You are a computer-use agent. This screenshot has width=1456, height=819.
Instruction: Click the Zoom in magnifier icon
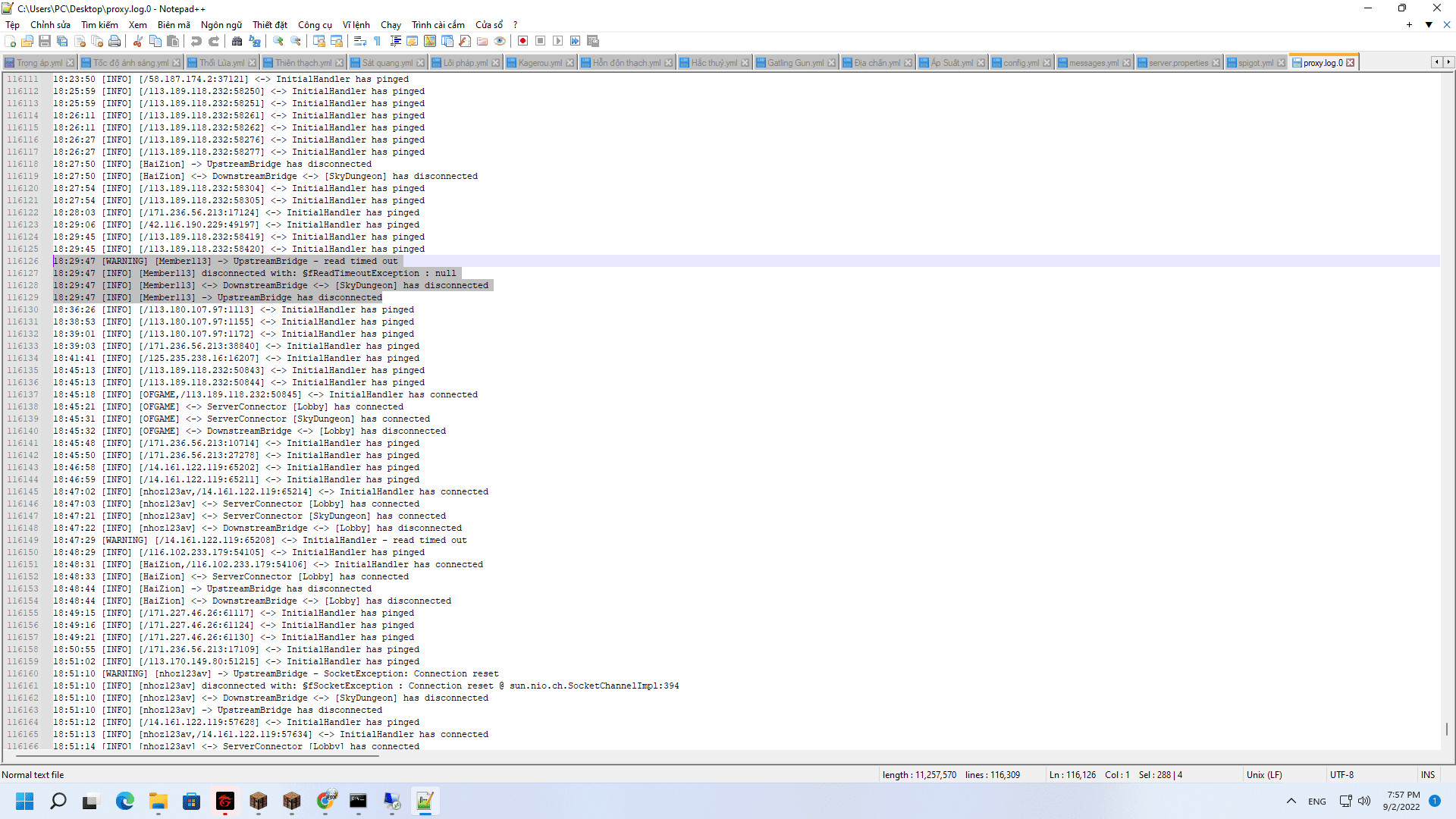coord(278,41)
